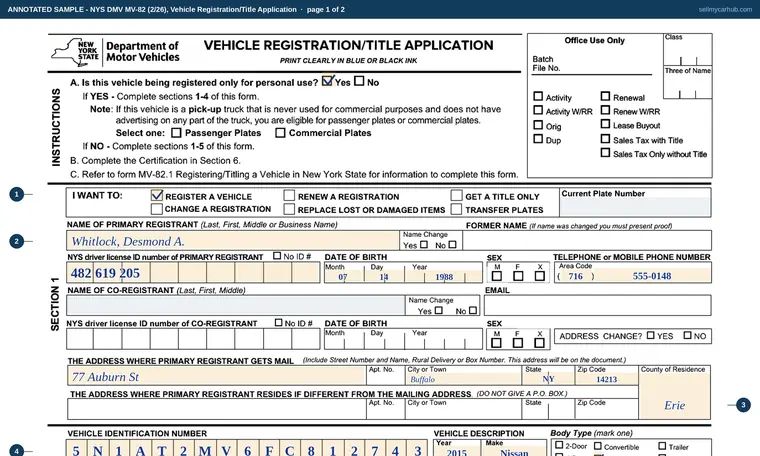
Task: Check the Activity W/RR box
Action: tap(538, 110)
